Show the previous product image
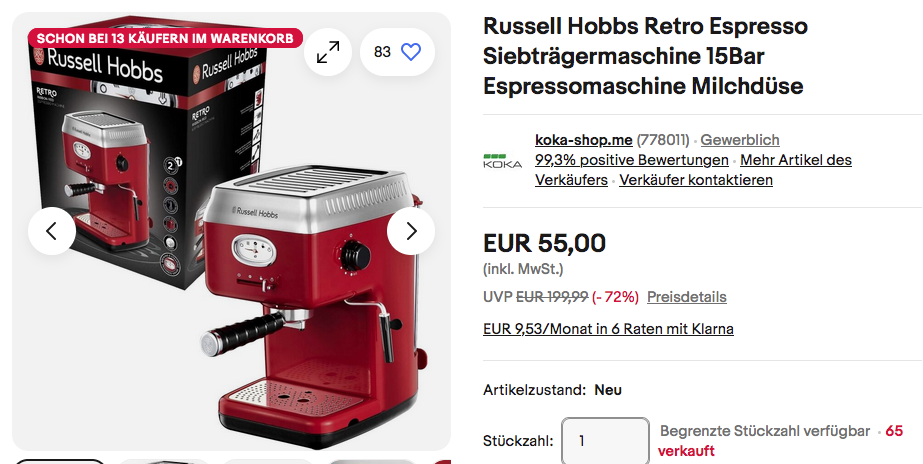This screenshot has width=923, height=464. coord(52,231)
